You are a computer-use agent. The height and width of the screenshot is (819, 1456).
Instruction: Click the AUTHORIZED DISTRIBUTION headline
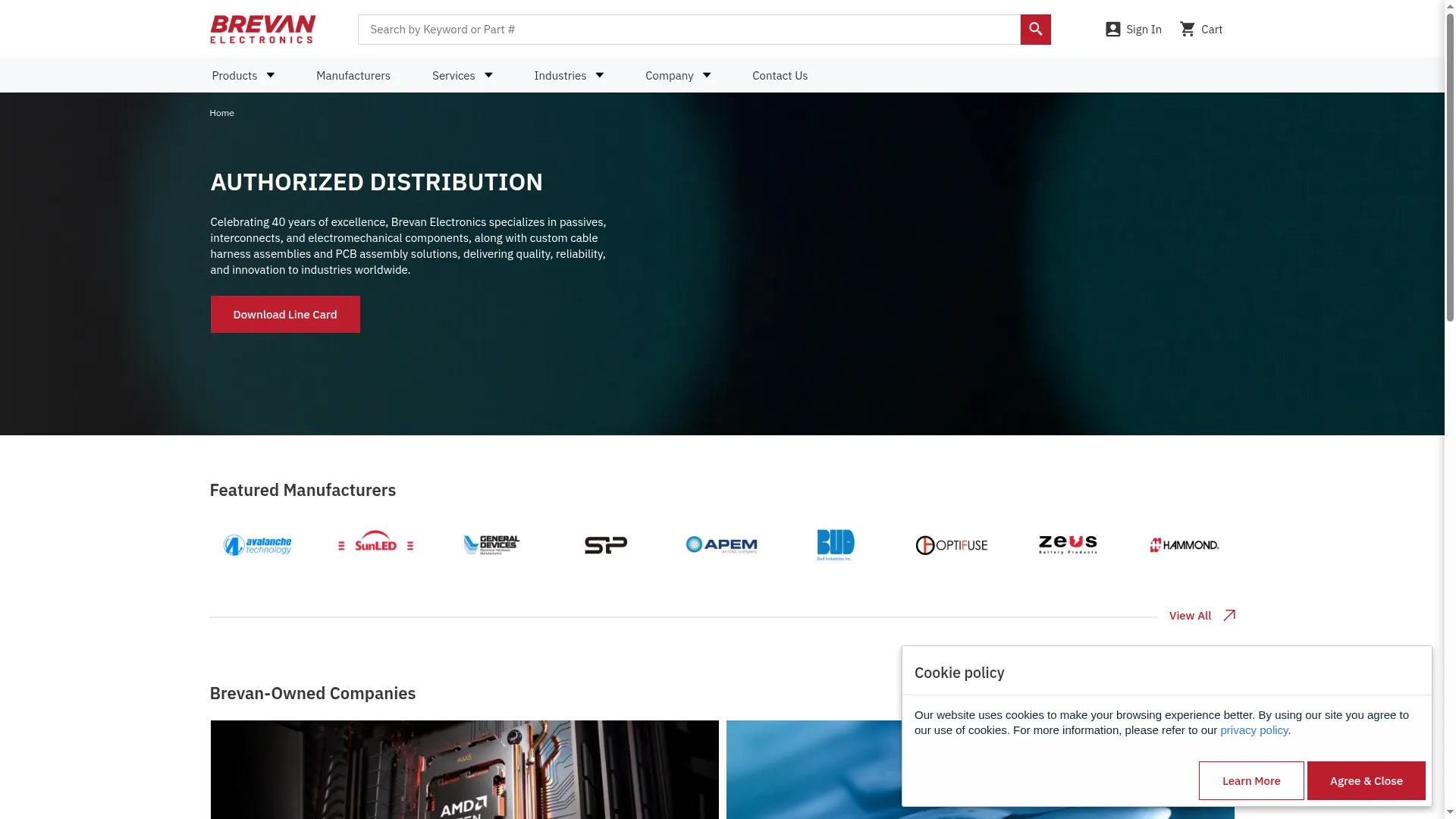(x=376, y=182)
